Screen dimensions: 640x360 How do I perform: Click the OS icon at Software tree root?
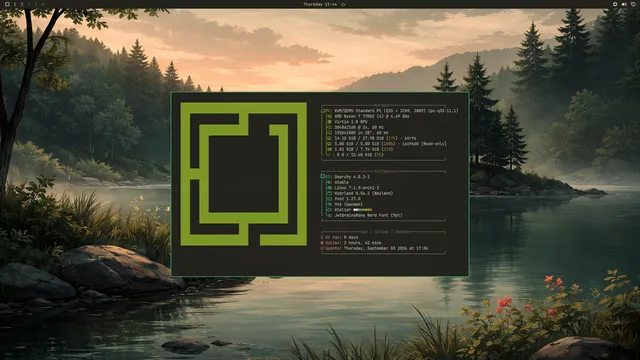[322, 176]
